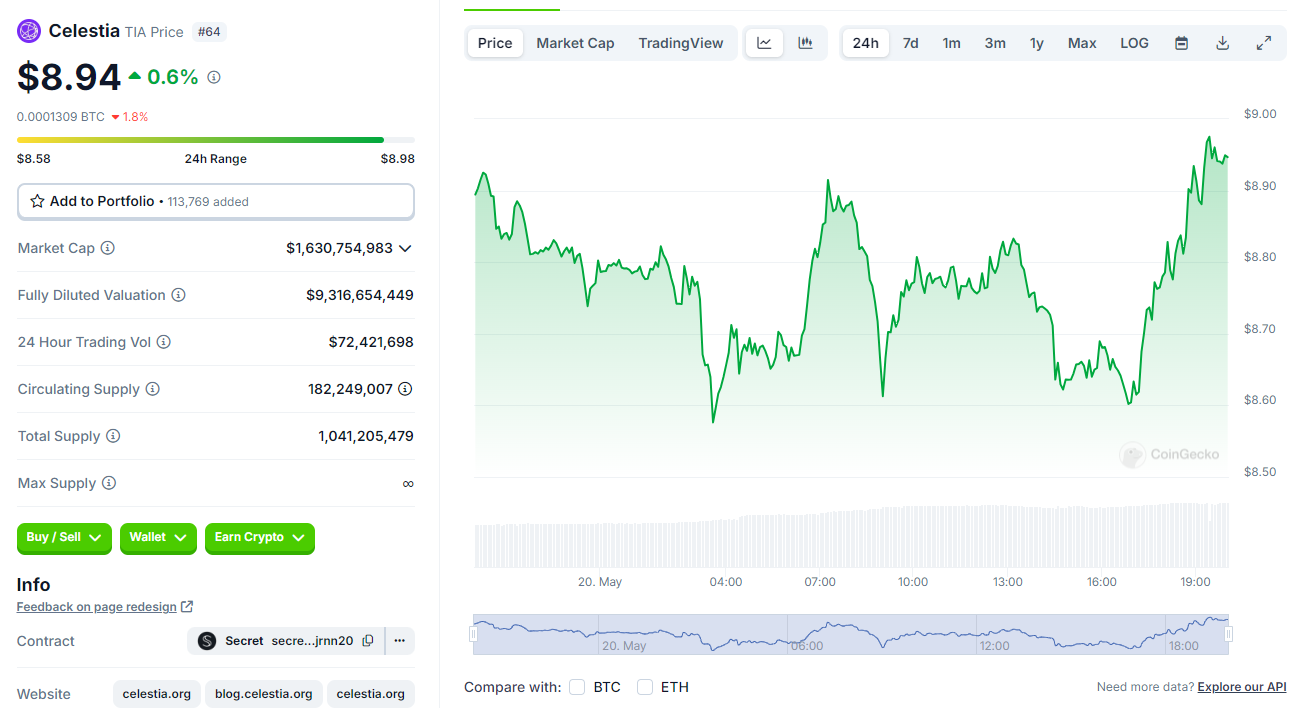1306x708 pixels.
Task: Tick the ETH compare checkbox
Action: (x=645, y=687)
